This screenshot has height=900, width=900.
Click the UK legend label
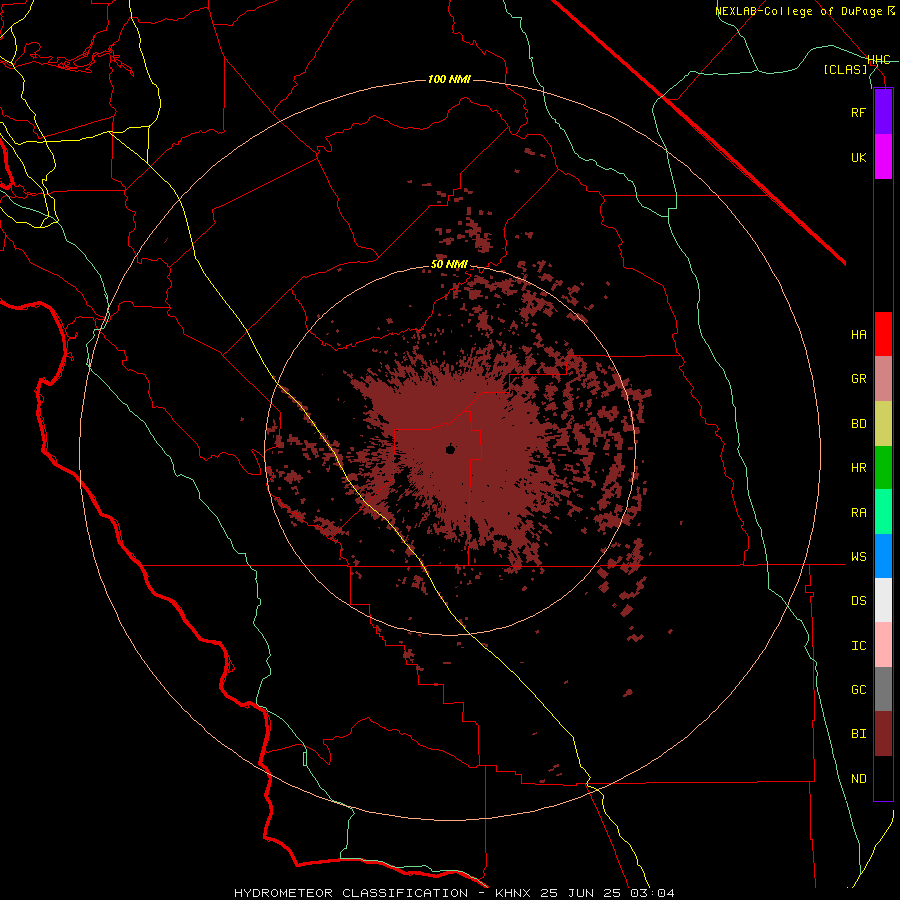click(858, 157)
